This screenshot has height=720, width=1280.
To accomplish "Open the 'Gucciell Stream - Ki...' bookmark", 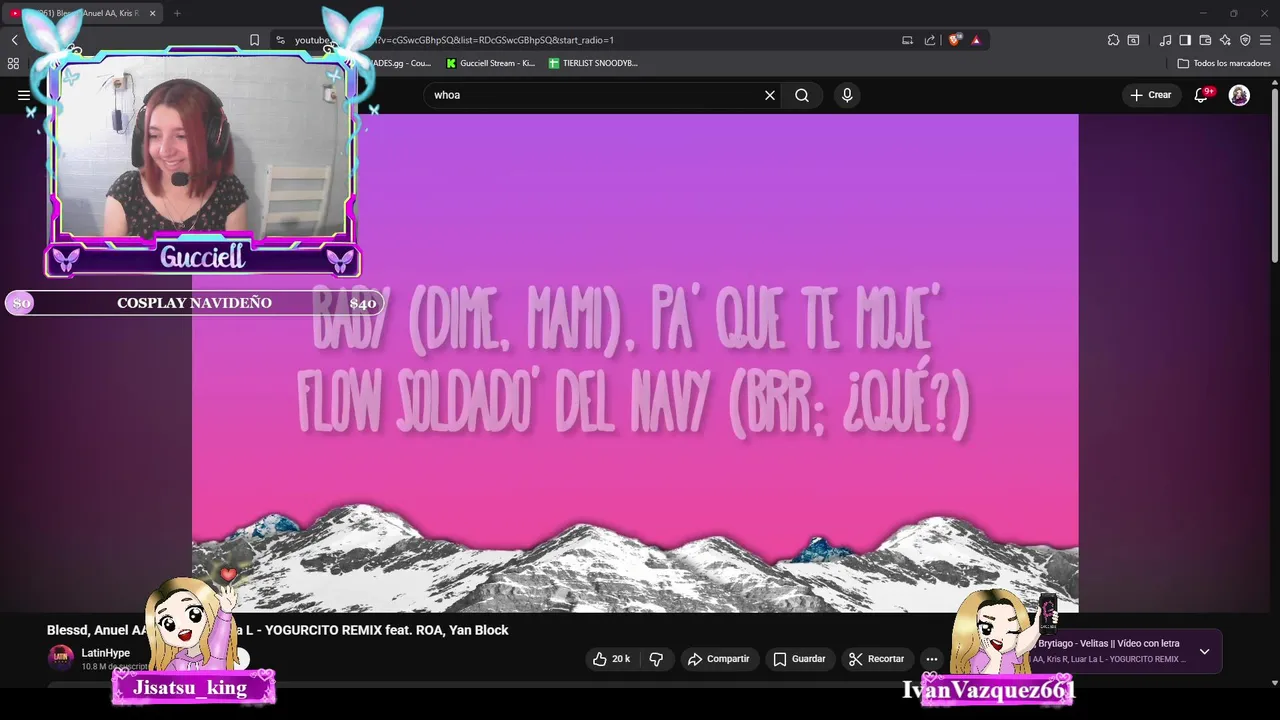I will 490,63.
